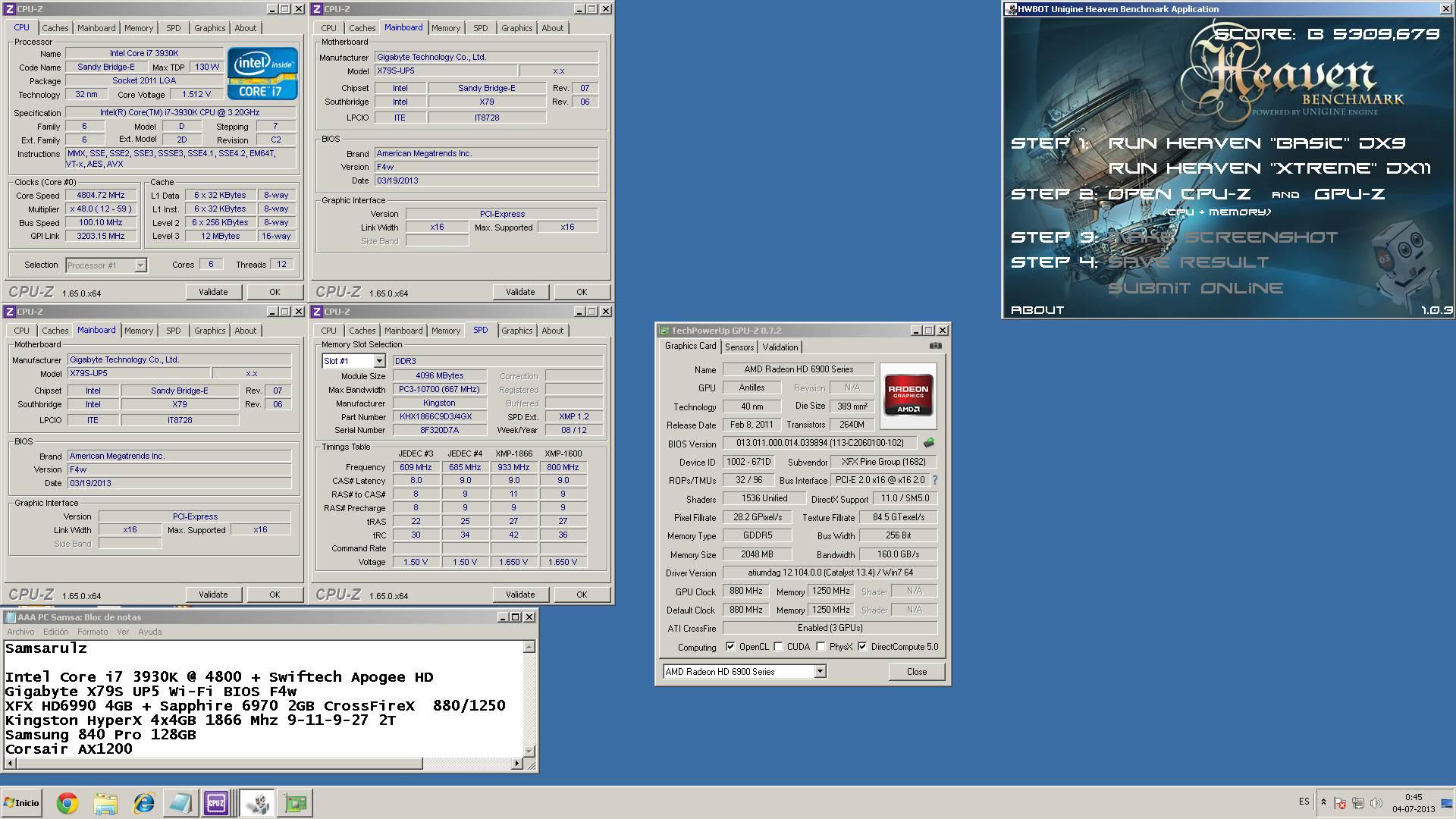Click Validate in the top-left CPU-Z window
1456x819 pixels.
[213, 292]
